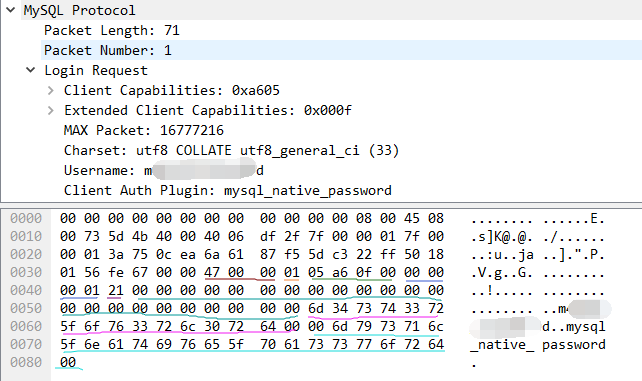The height and width of the screenshot is (381, 642).
Task: Click the MySQL Protocol header label
Action: (79, 10)
